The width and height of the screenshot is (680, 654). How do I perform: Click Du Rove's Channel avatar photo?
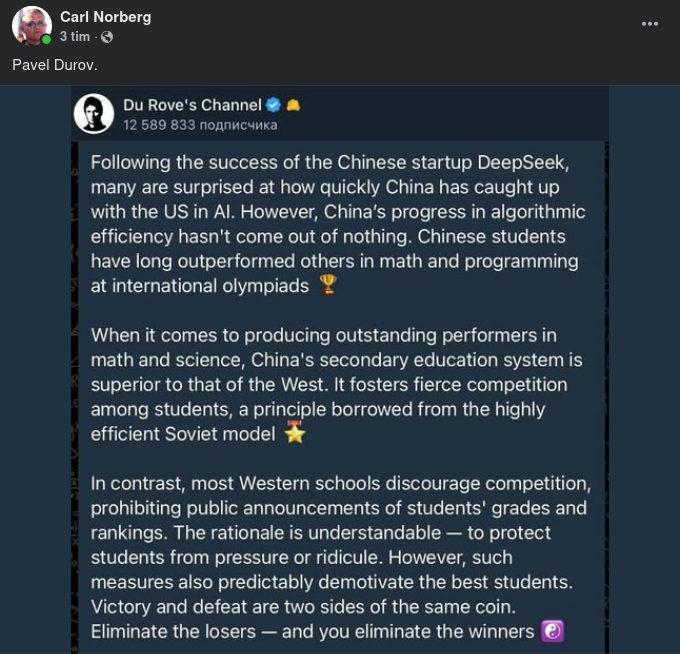93,114
